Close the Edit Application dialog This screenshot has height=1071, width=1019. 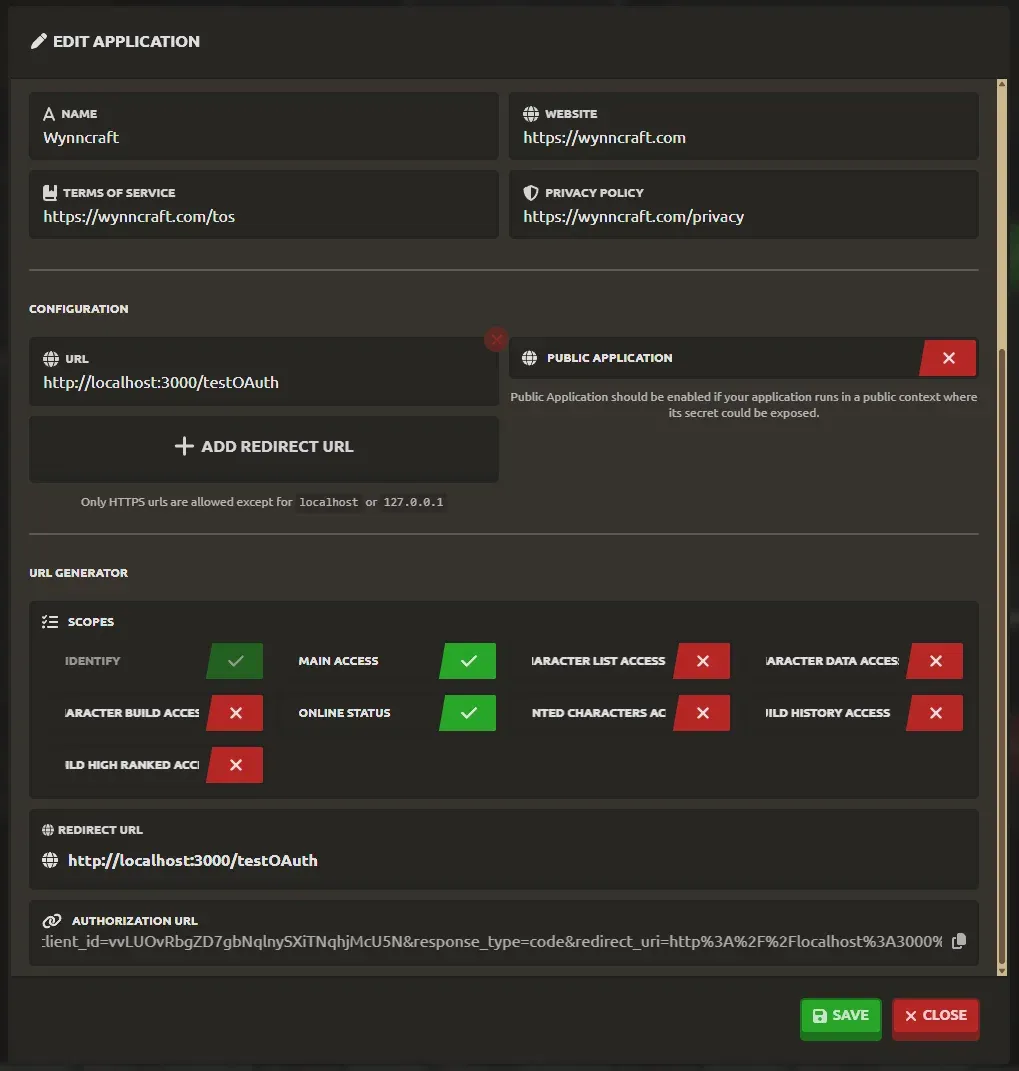pyautogui.click(x=936, y=1018)
